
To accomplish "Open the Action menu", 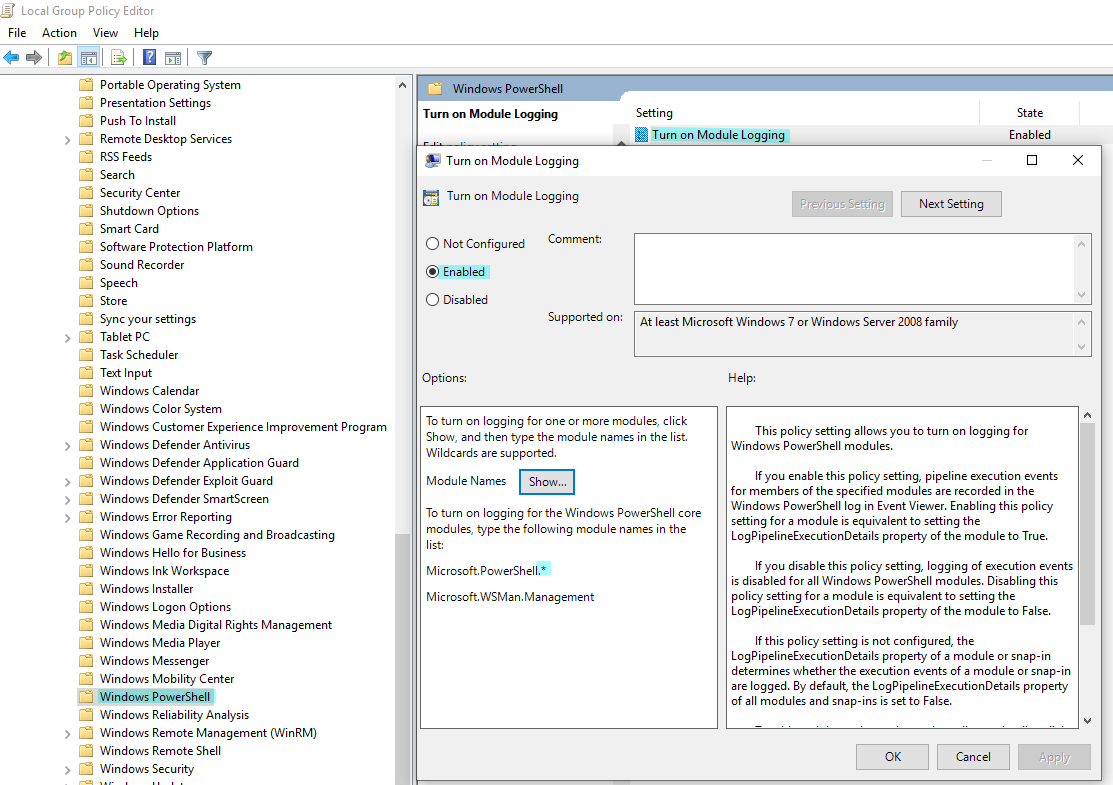I will 59,33.
